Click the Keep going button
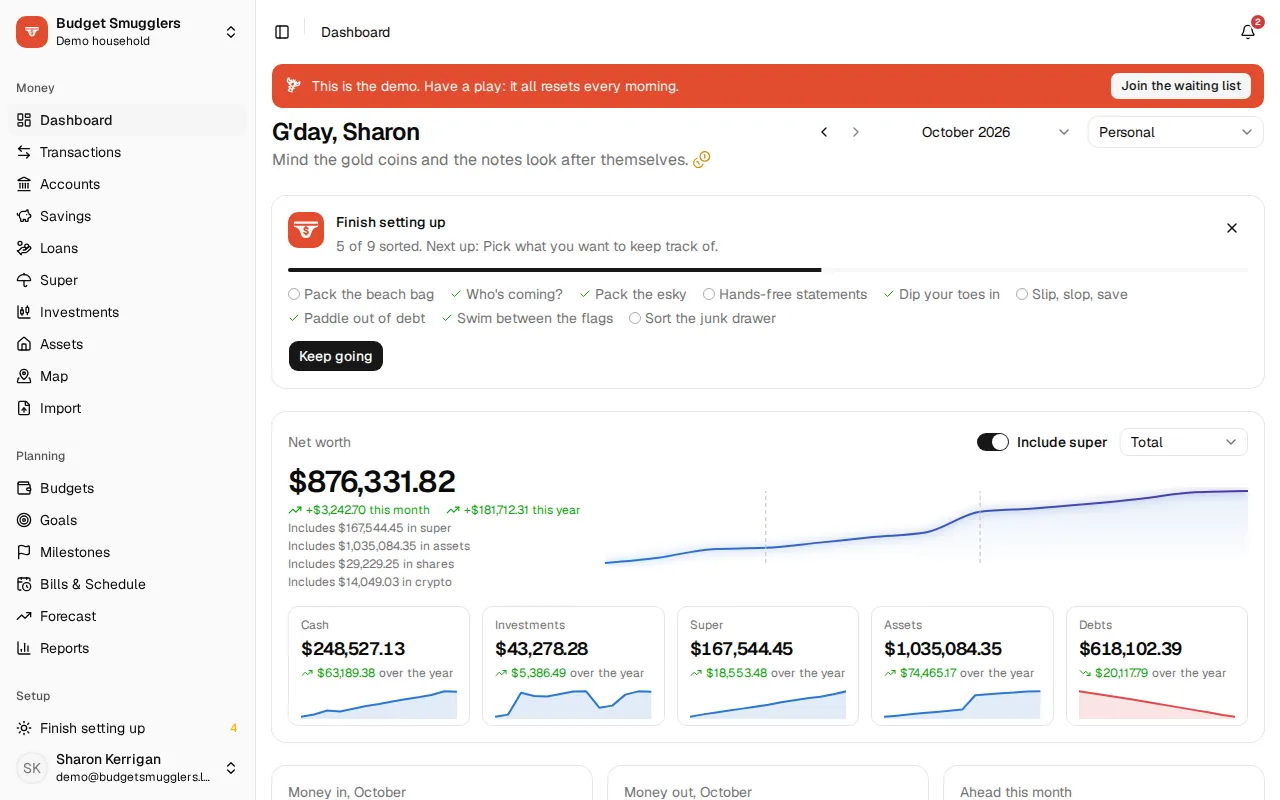The height and width of the screenshot is (800, 1280). coord(336,356)
